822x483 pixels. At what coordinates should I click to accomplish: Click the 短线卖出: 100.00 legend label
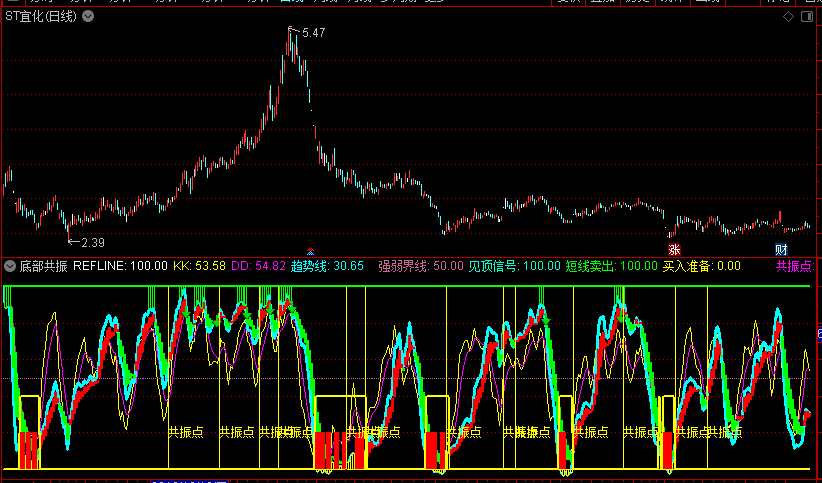click(611, 266)
